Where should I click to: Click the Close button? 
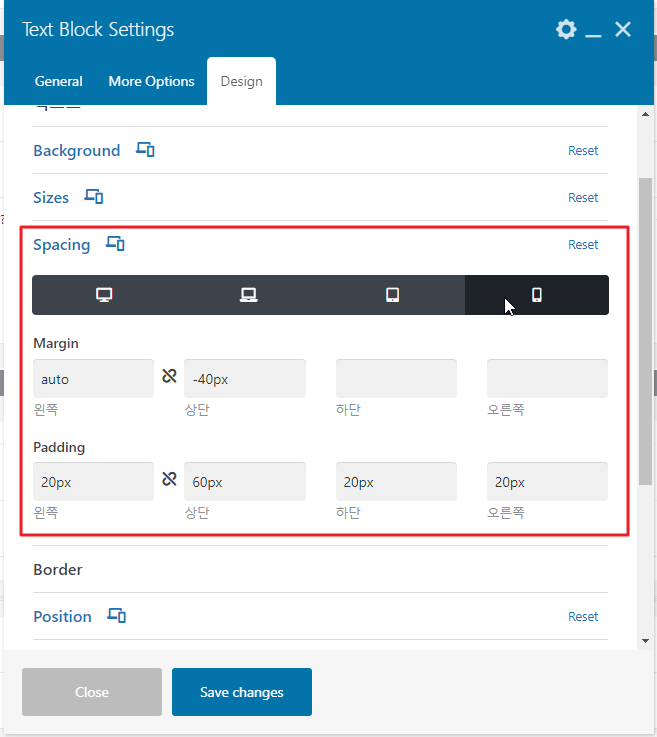pyautogui.click(x=92, y=692)
